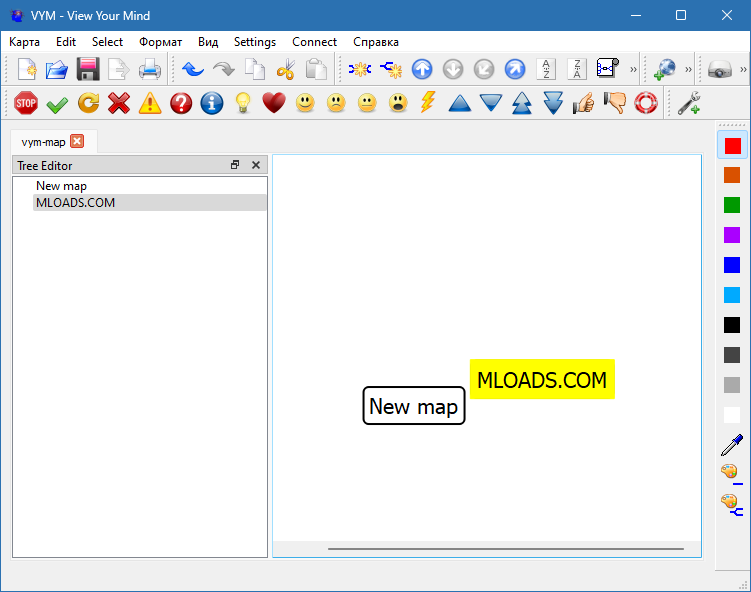Set the thumbs up flag
Screen dimensions: 751x592
tap(584, 103)
